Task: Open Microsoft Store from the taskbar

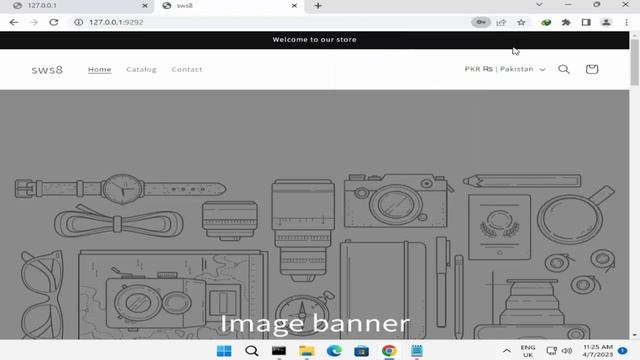Action: (x=361, y=351)
